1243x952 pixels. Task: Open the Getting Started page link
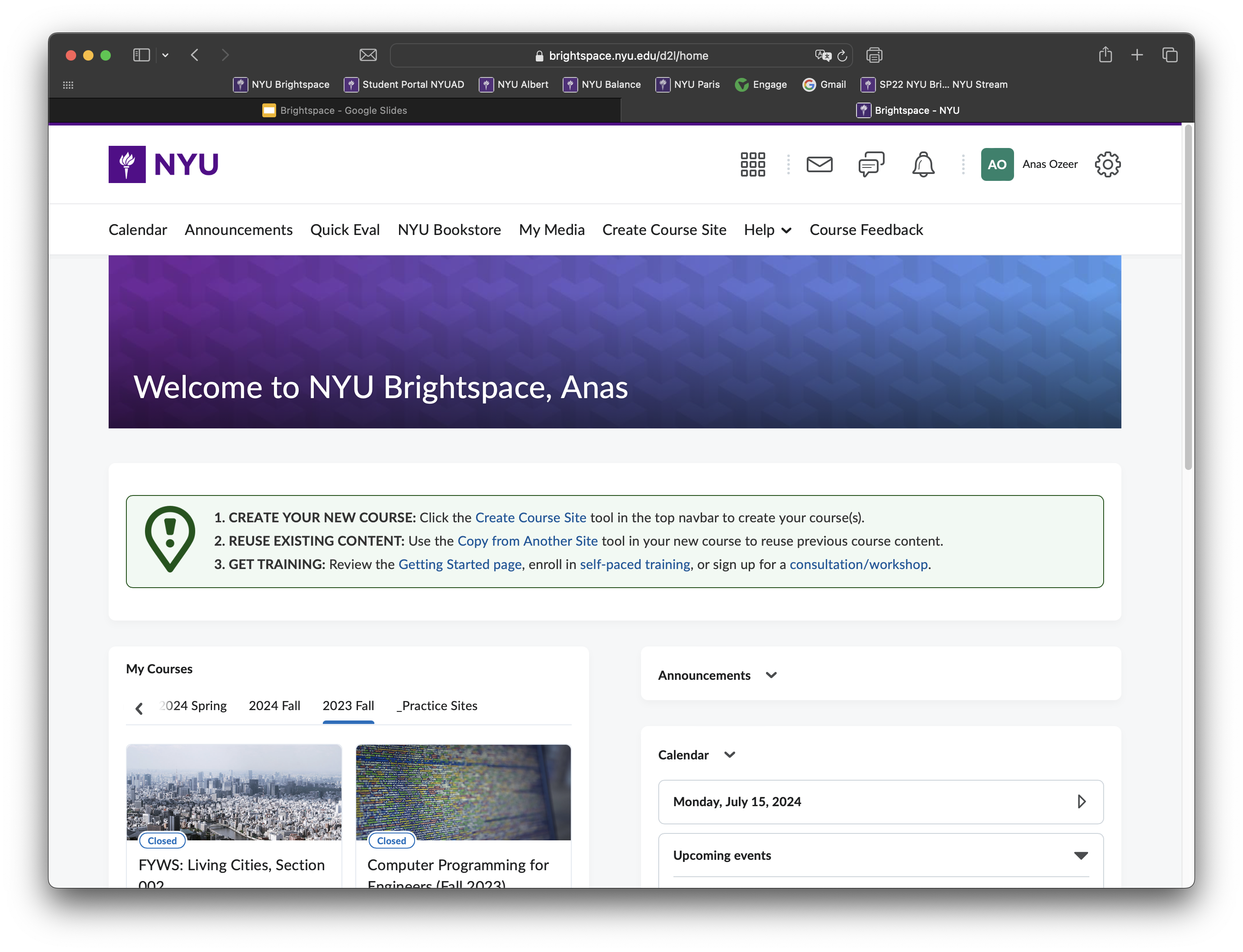coord(460,564)
